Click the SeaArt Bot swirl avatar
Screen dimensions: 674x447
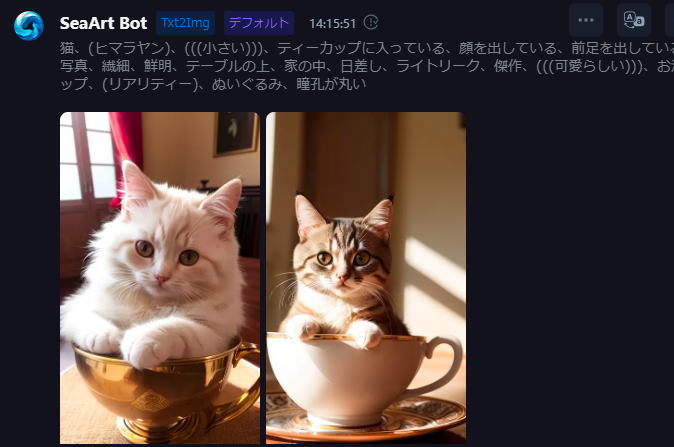[x=28, y=25]
